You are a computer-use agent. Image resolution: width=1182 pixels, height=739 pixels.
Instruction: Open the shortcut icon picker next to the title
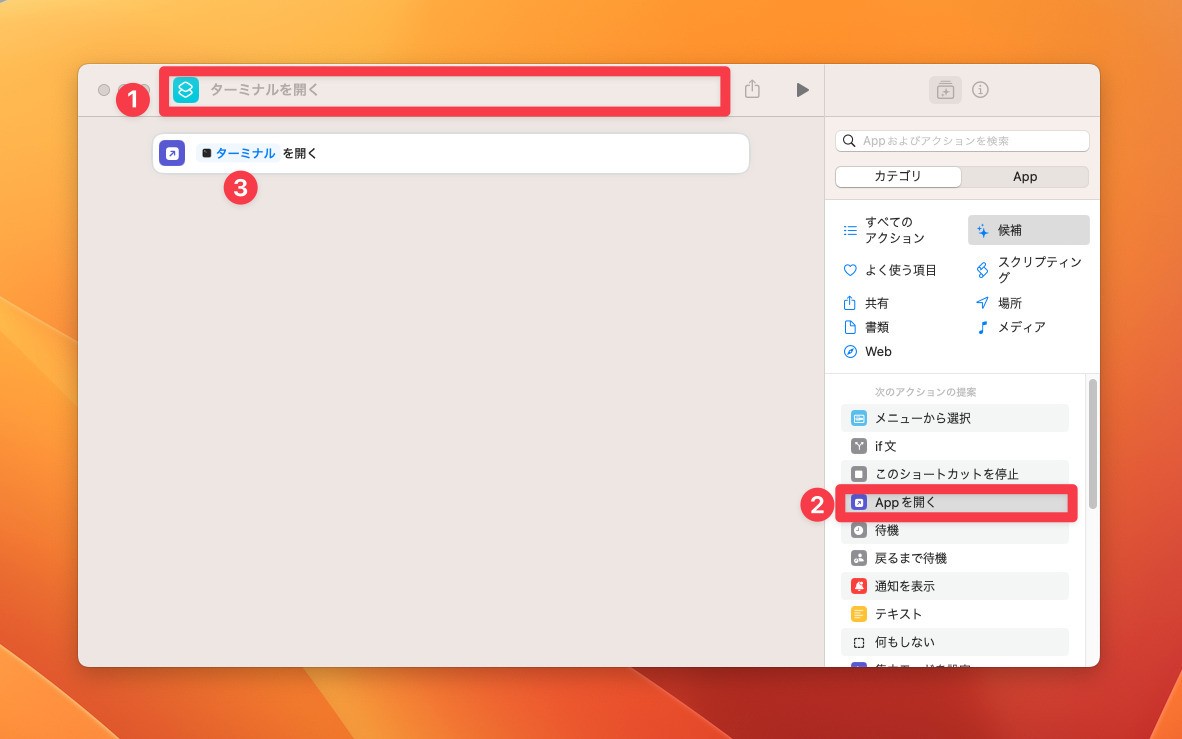click(184, 89)
